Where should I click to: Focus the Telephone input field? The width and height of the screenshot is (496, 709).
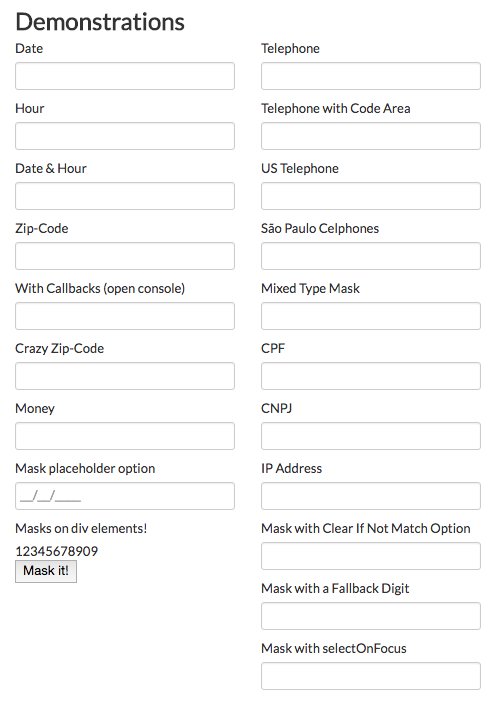click(371, 76)
